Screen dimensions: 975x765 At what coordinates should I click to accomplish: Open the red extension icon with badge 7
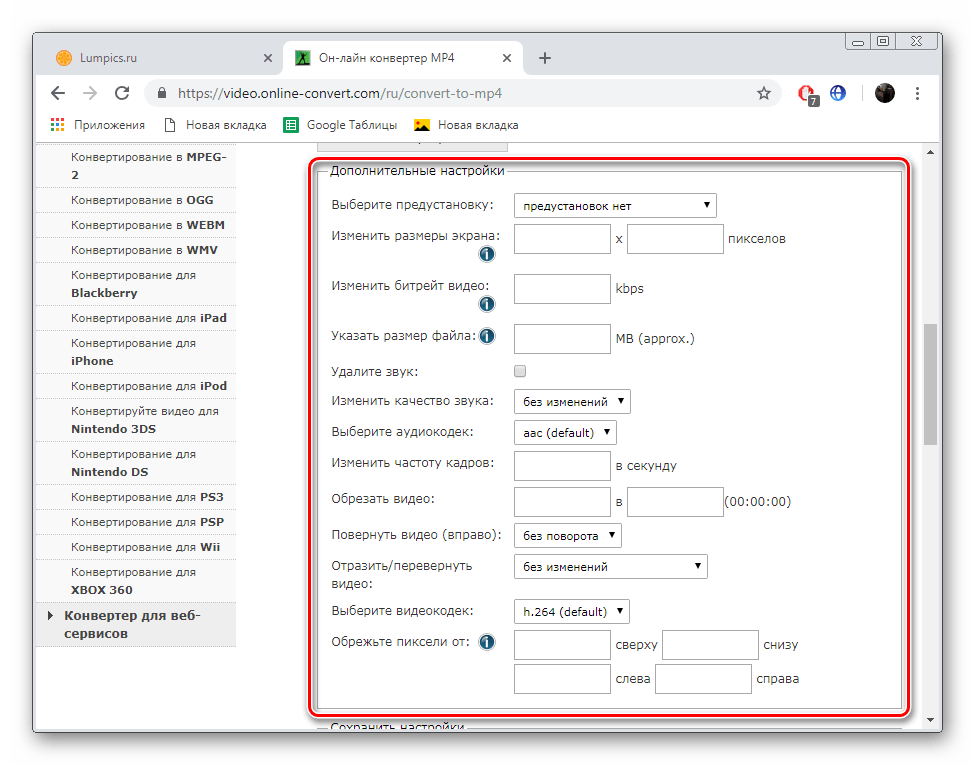(807, 94)
